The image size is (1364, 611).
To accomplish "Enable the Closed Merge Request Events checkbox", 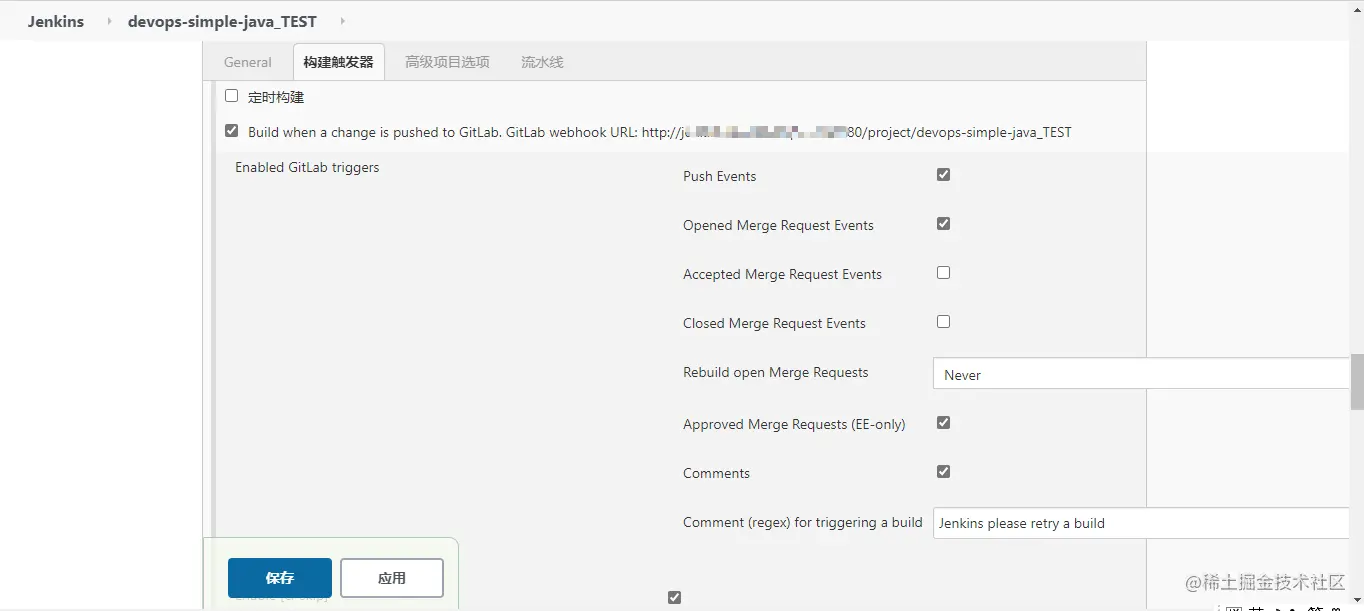I will (x=943, y=322).
